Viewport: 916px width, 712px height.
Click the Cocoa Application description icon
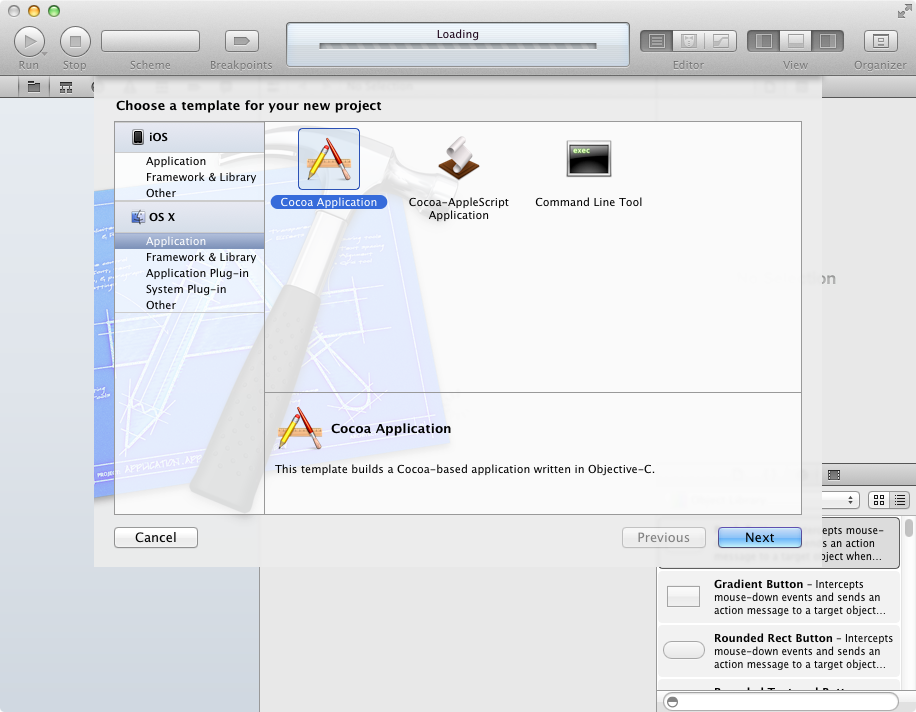[300, 428]
